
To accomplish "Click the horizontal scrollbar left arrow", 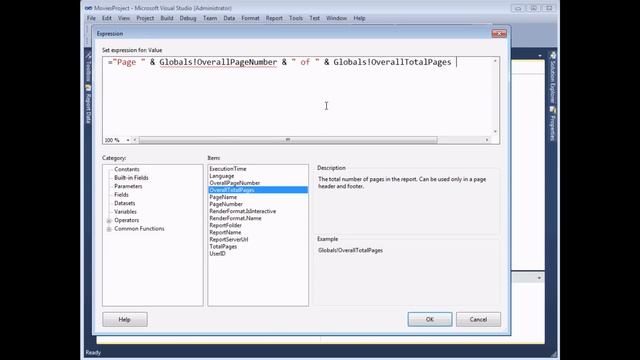I will pos(135,140).
